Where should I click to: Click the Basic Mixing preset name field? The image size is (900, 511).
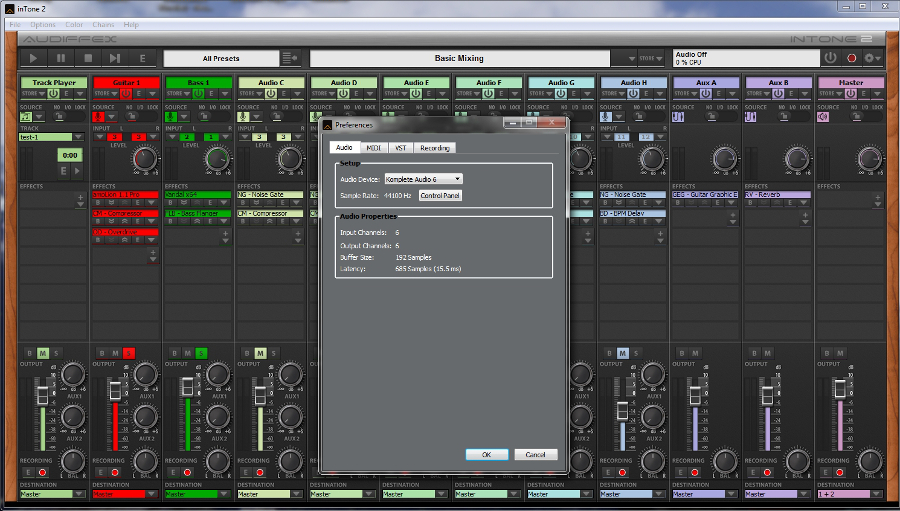pos(459,58)
